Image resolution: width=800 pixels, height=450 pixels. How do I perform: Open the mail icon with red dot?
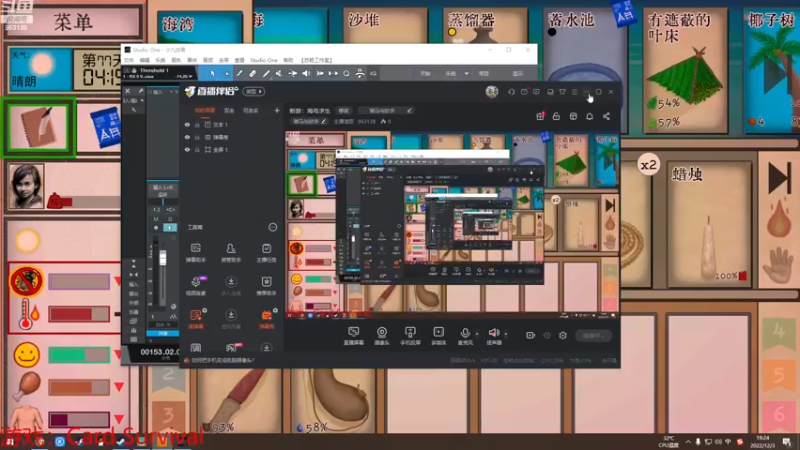[524, 92]
